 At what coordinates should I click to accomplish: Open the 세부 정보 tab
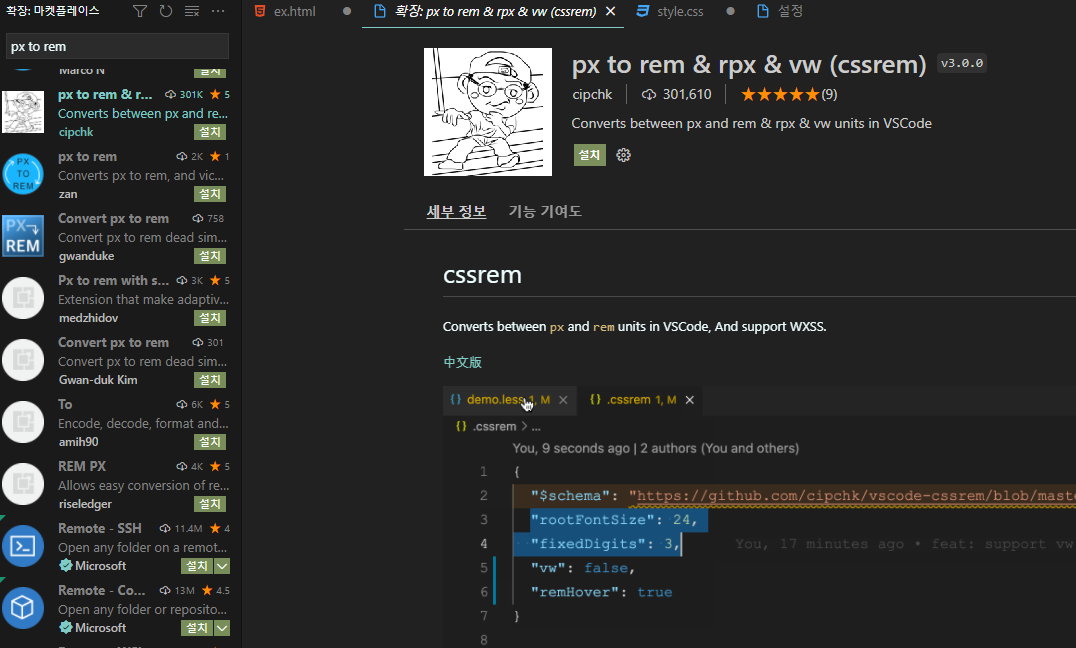(456, 211)
